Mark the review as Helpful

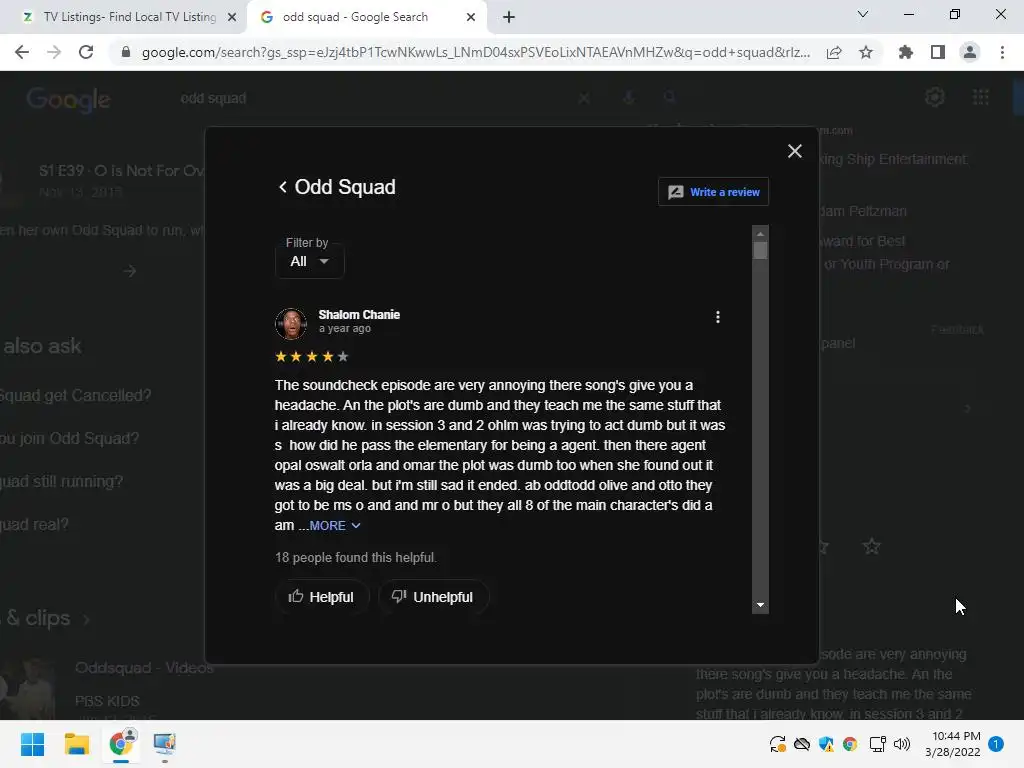tap(321, 597)
